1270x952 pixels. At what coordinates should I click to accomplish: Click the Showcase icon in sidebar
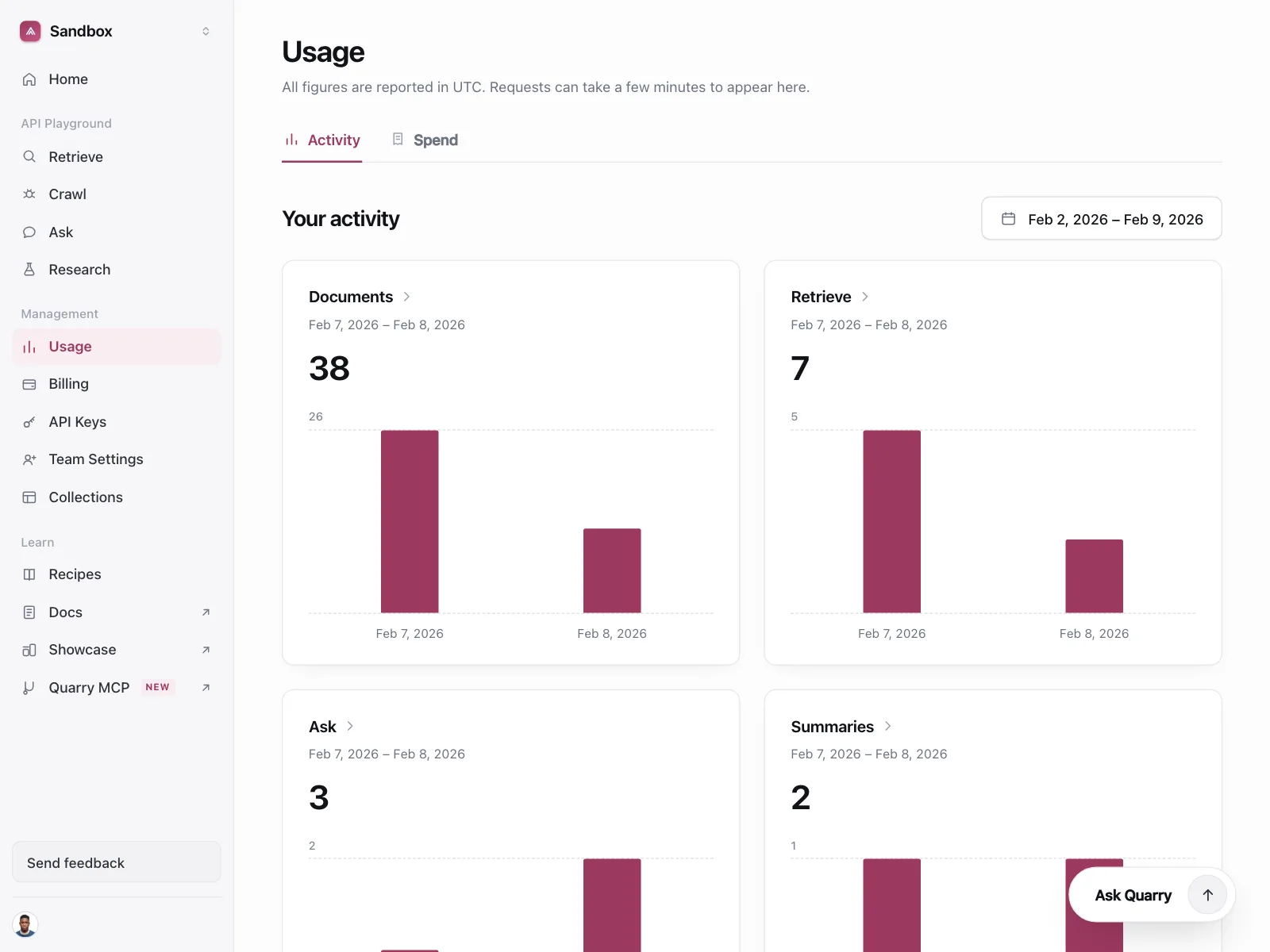(x=29, y=650)
